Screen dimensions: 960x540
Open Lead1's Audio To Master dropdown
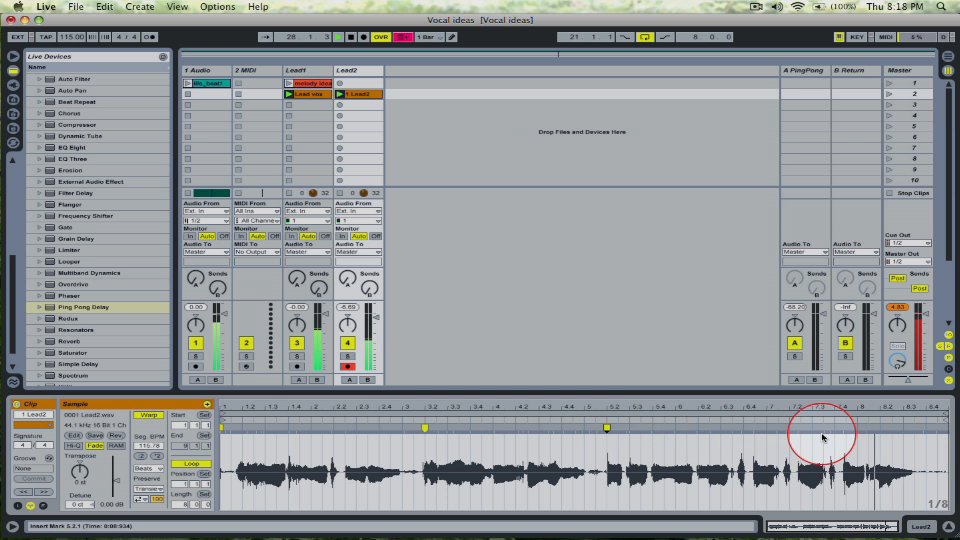(307, 252)
